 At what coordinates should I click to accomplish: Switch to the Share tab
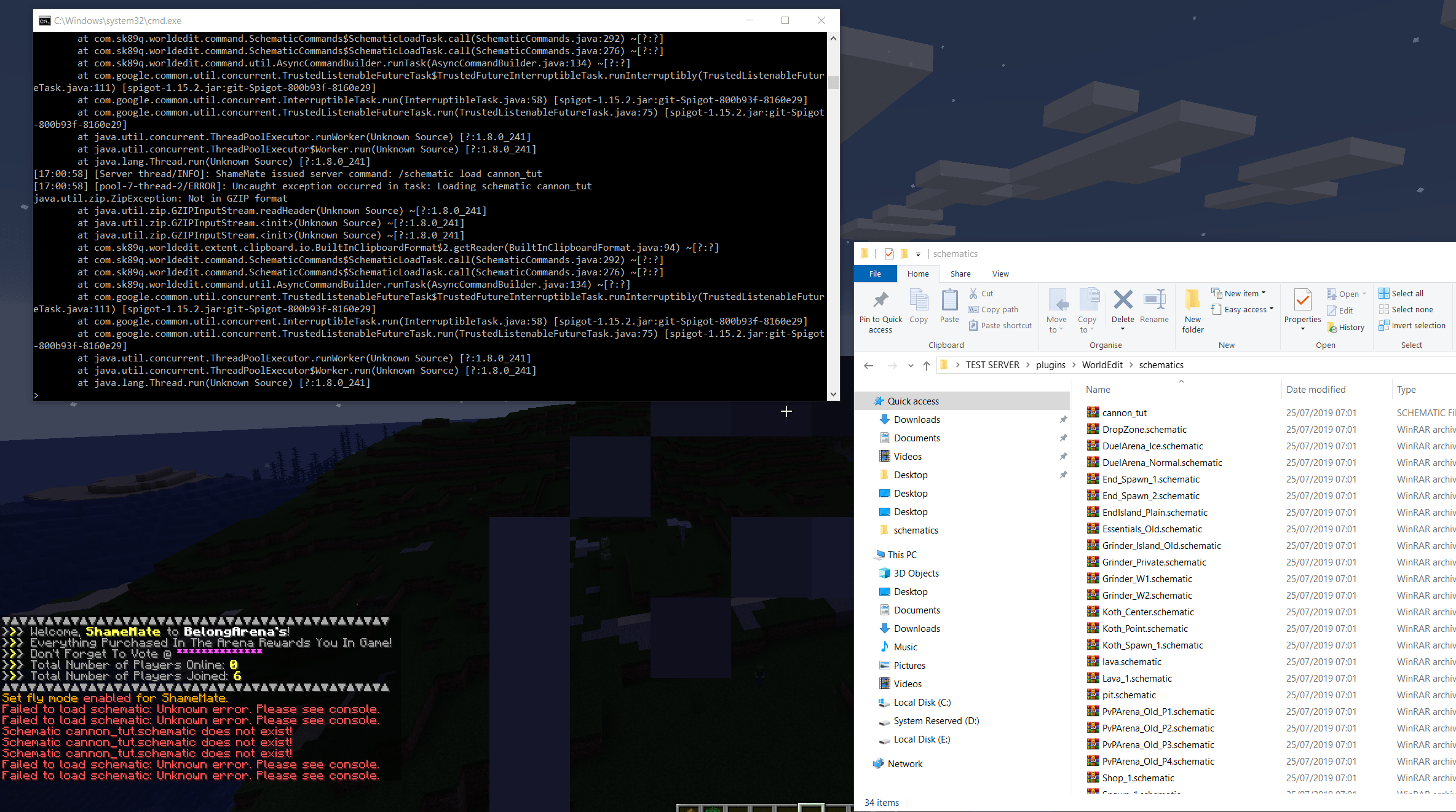960,274
